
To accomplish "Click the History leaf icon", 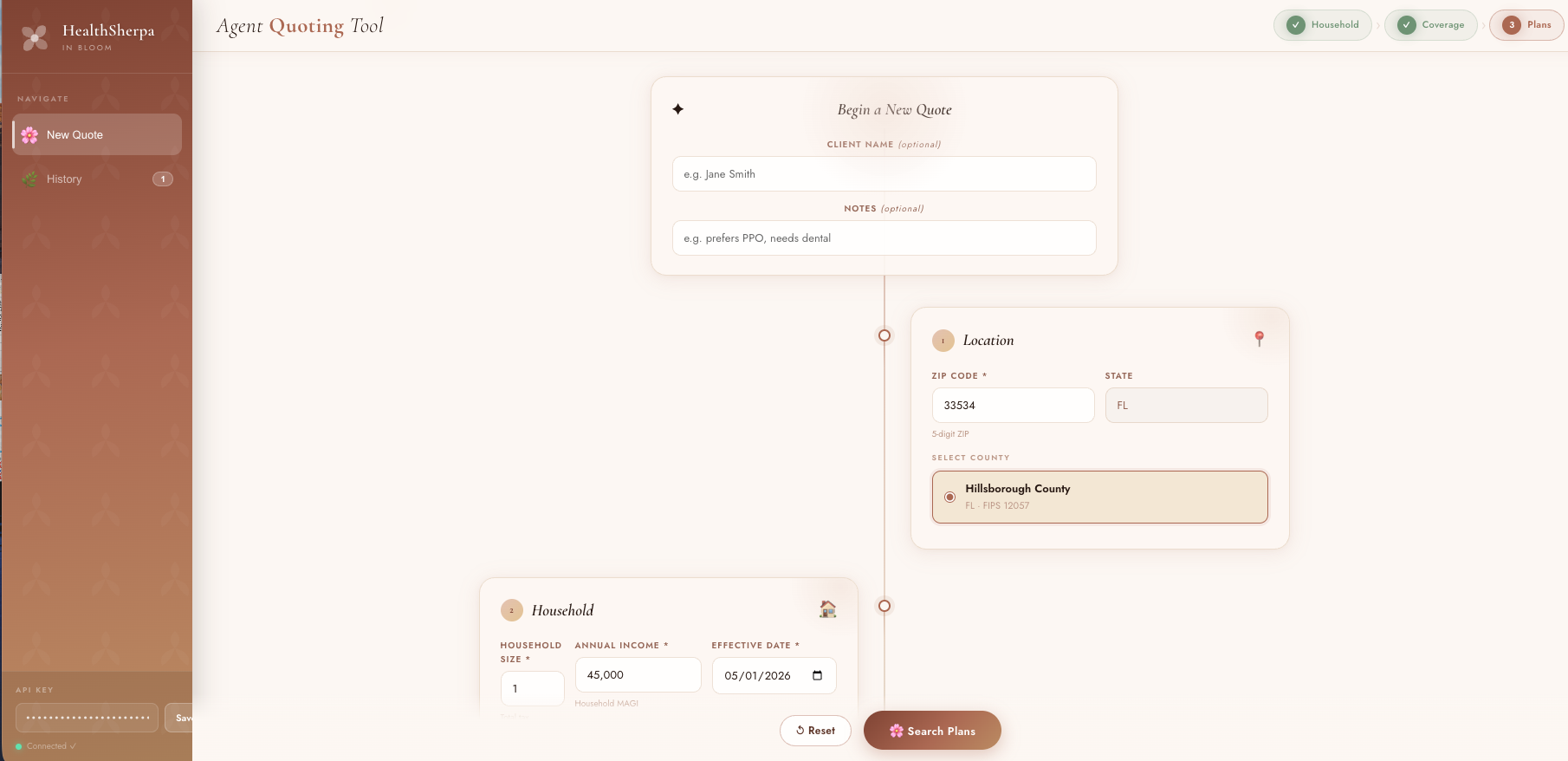I will 29,179.
